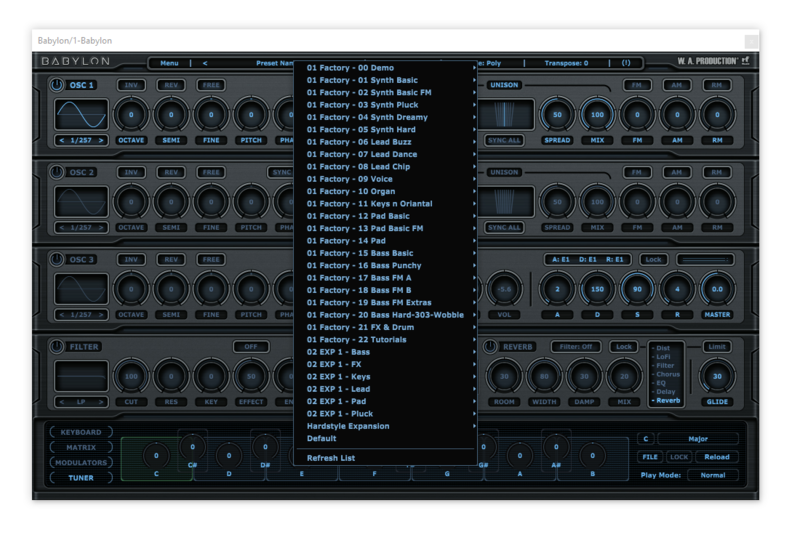Toggle the OSC 2 power icon
800x556 pixels.
point(56,172)
